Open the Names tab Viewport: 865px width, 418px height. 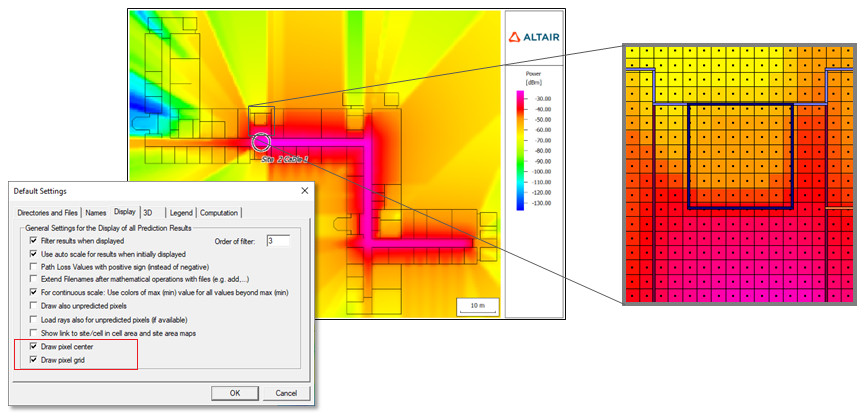(x=95, y=212)
